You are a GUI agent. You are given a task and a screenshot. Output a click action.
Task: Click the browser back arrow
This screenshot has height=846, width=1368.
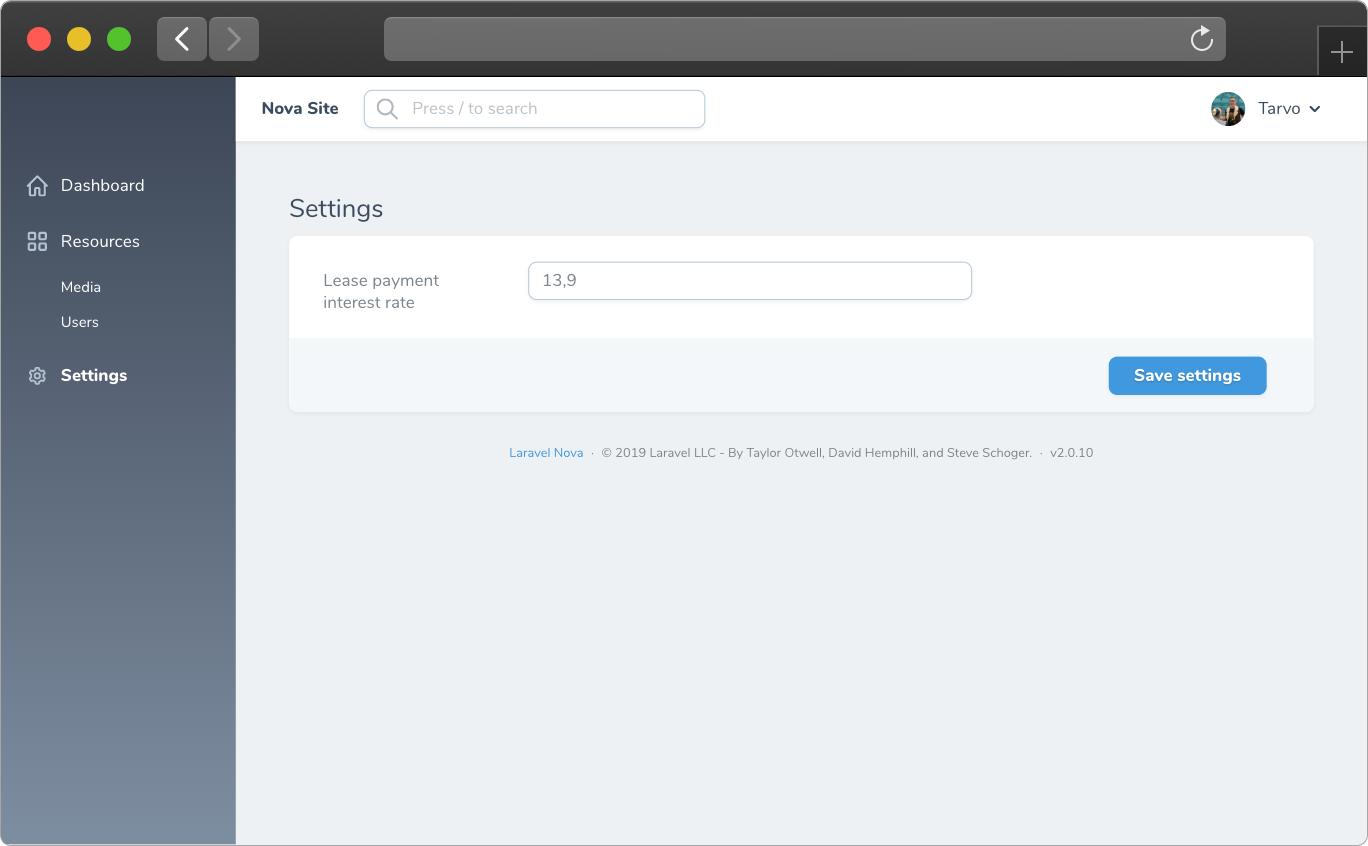[x=181, y=38]
